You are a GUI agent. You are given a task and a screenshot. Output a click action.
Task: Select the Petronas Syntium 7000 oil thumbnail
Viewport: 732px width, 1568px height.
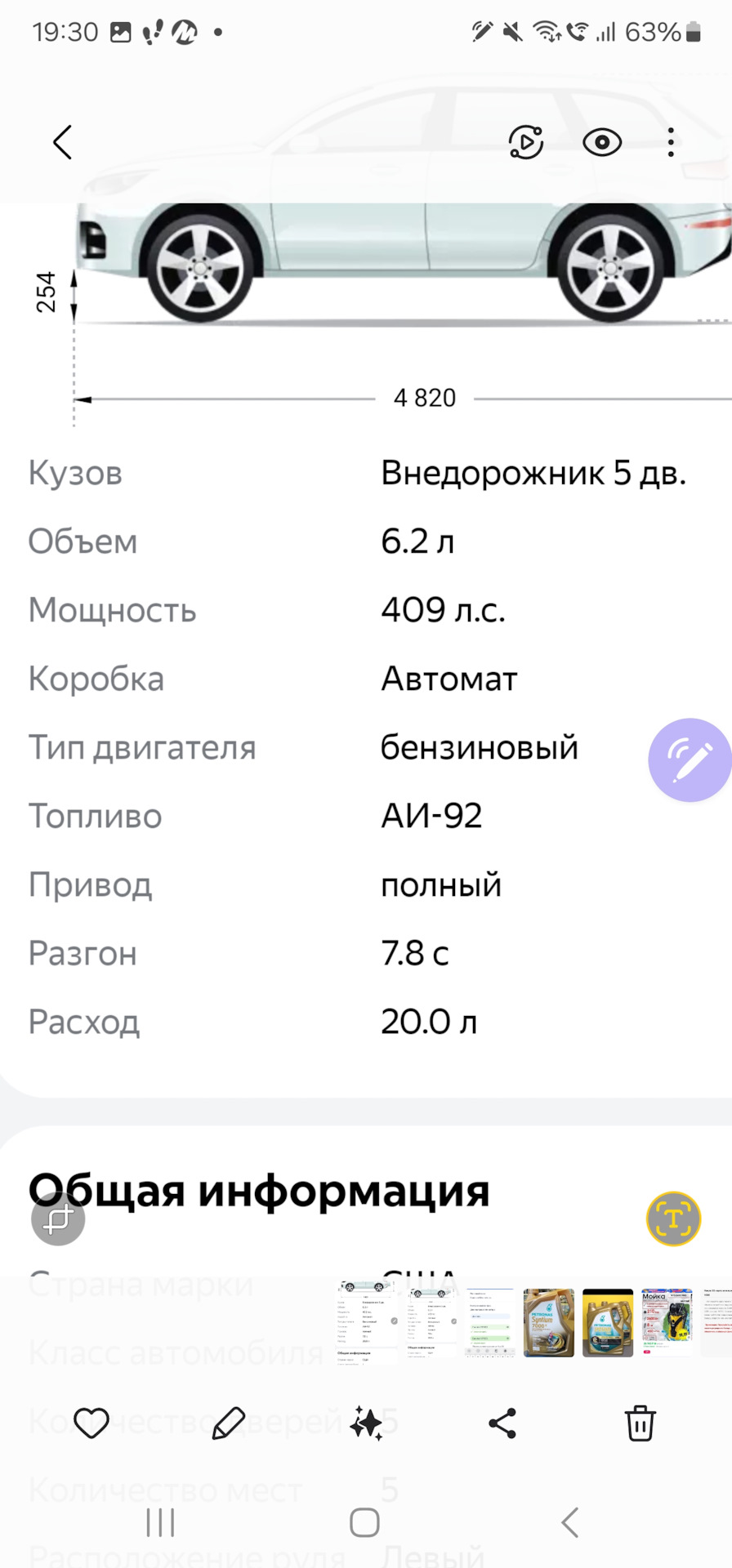(x=548, y=1323)
